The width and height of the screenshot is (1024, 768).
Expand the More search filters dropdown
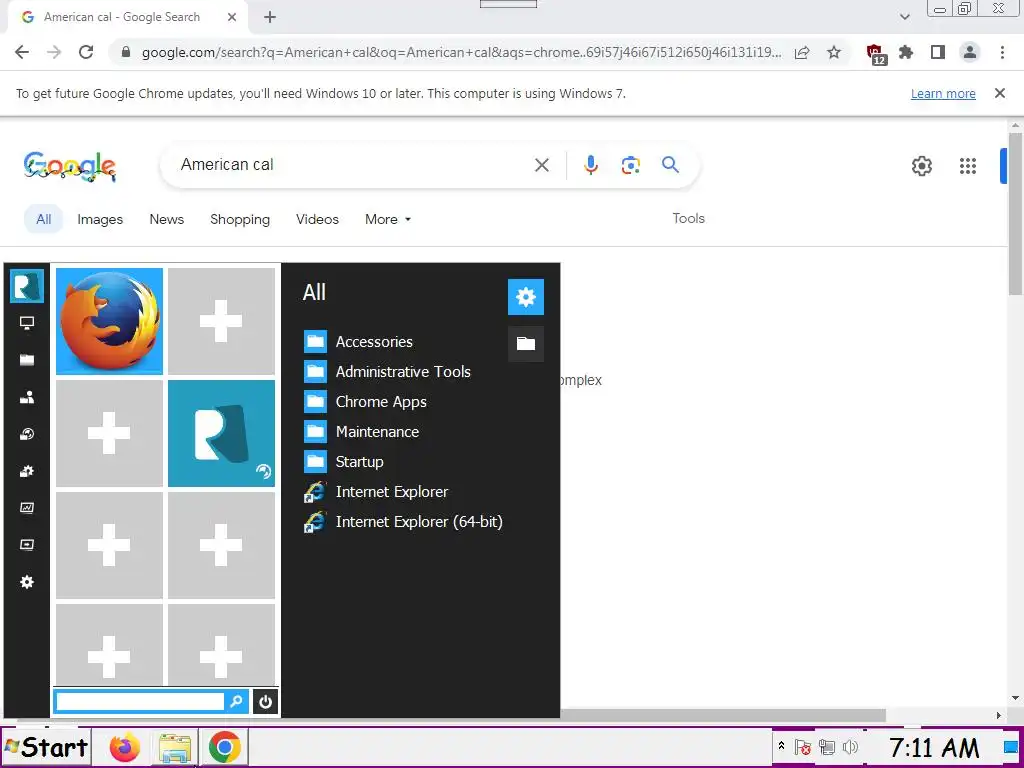pos(388,219)
